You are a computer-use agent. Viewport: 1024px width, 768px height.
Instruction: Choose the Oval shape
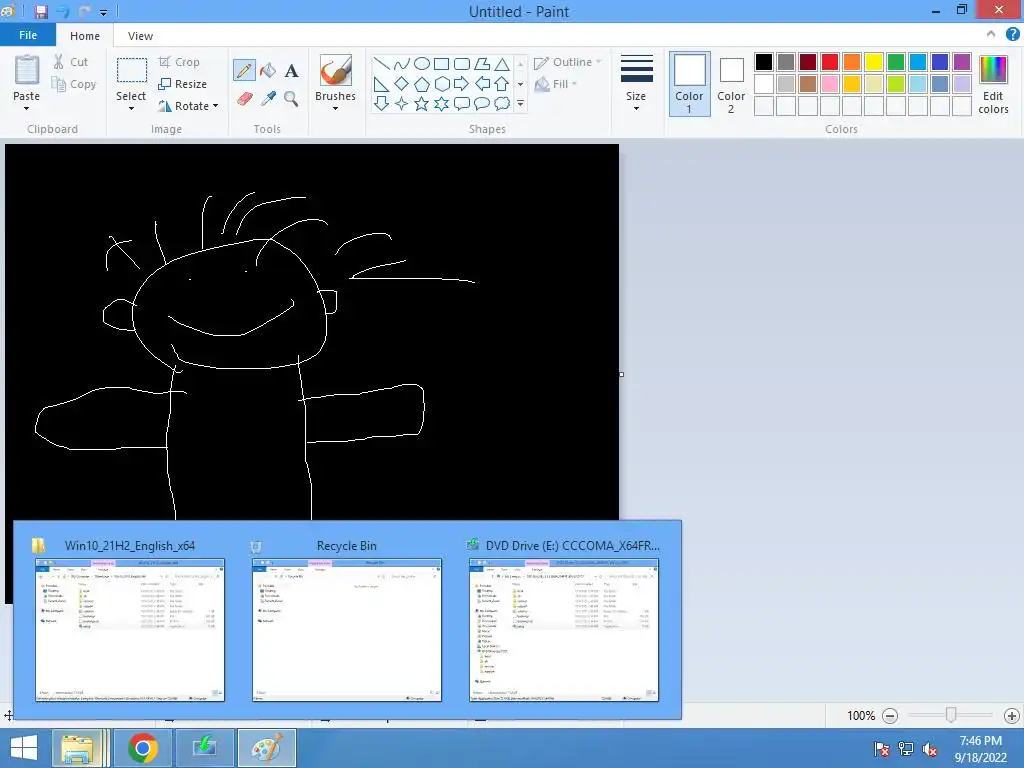coord(422,63)
